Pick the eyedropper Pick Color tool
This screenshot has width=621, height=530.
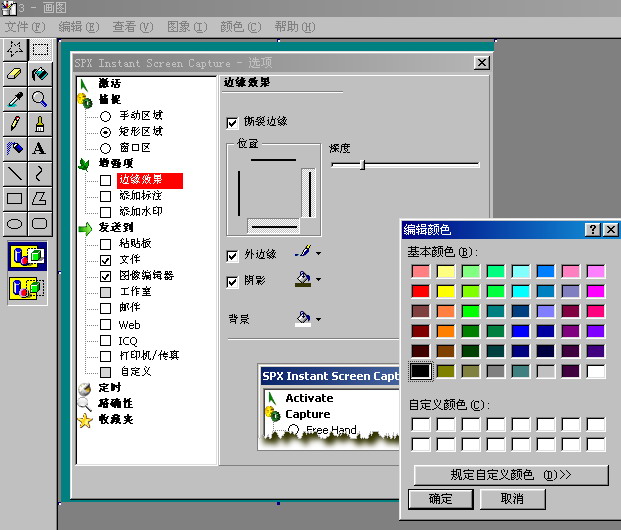(15, 98)
